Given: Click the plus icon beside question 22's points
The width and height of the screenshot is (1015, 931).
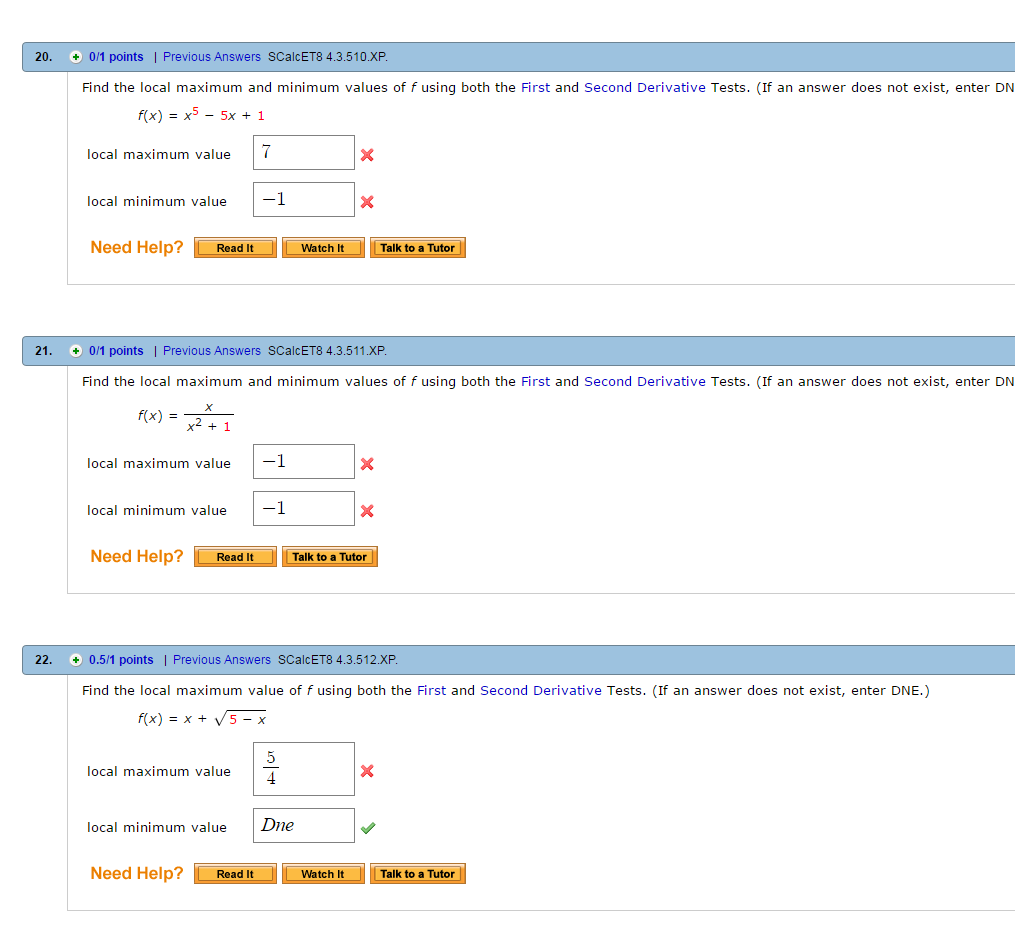Looking at the screenshot, I should pyautogui.click(x=76, y=660).
